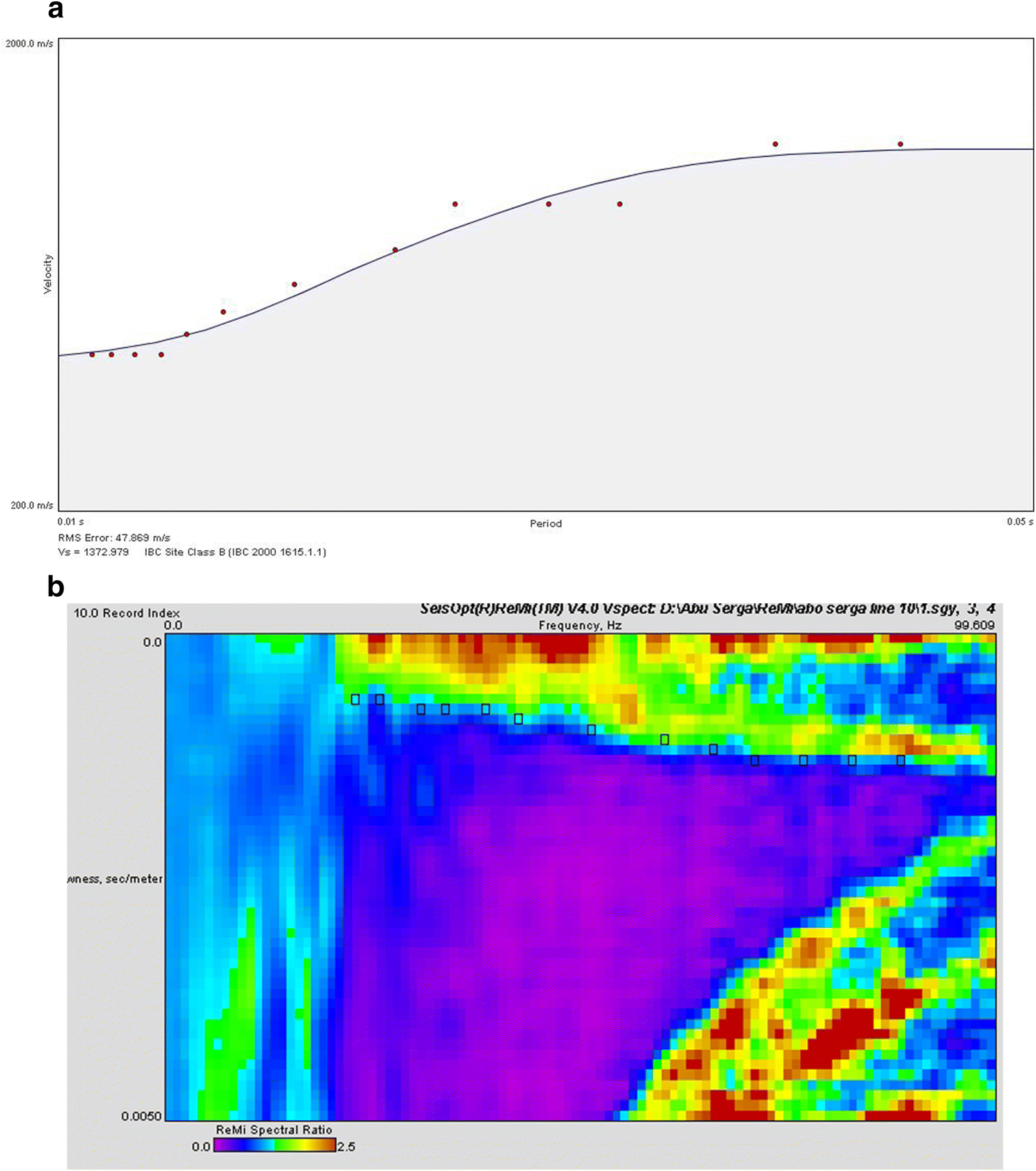
Task: Select the rightmost red dispersion data point
Action: [x=900, y=144]
